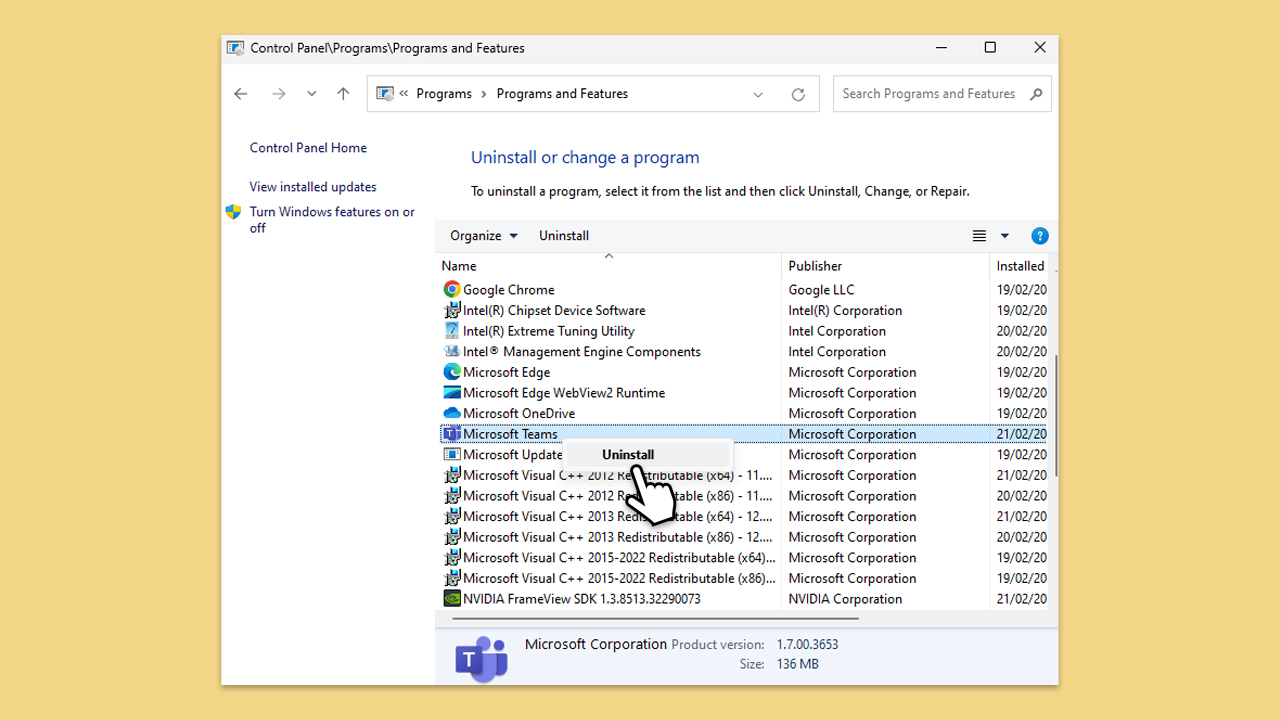This screenshot has height=720, width=1280.
Task: Click the Microsoft Update row icon
Action: tap(452, 454)
